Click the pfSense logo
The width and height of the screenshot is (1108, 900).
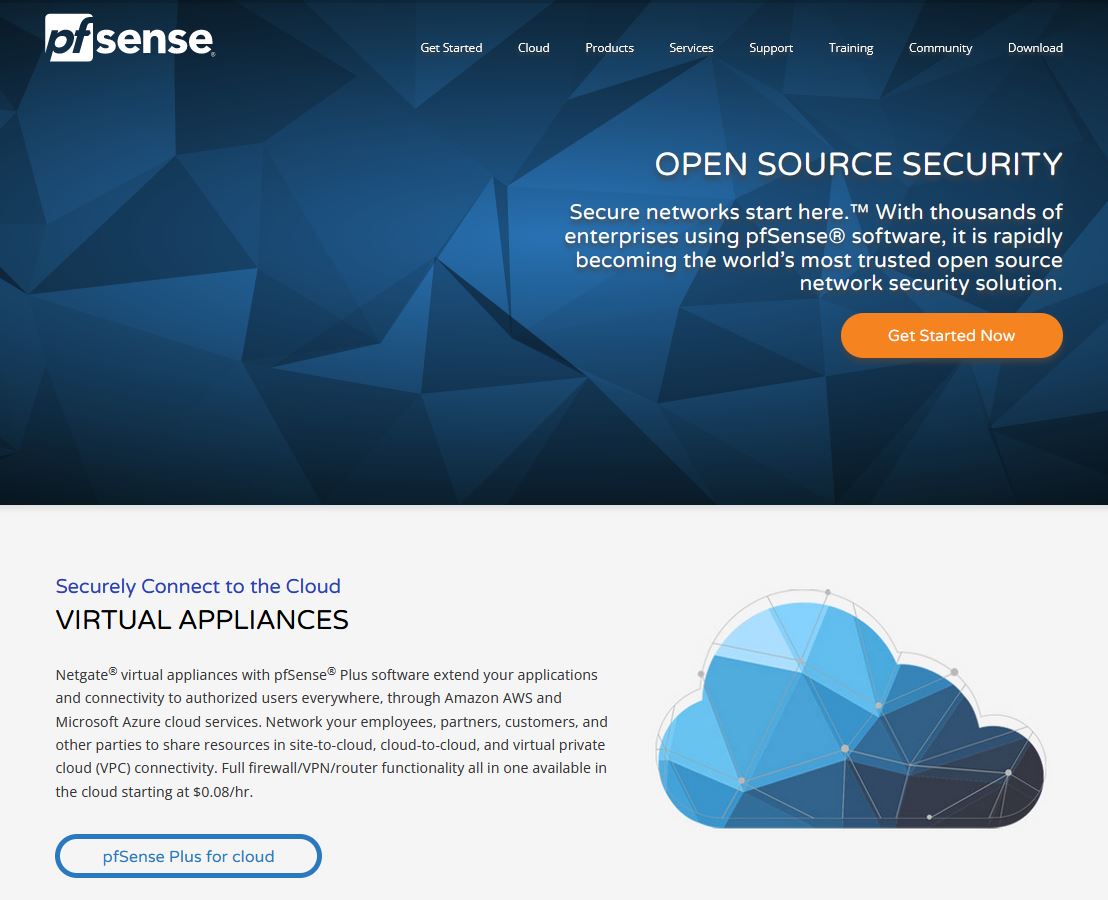[x=130, y=37]
